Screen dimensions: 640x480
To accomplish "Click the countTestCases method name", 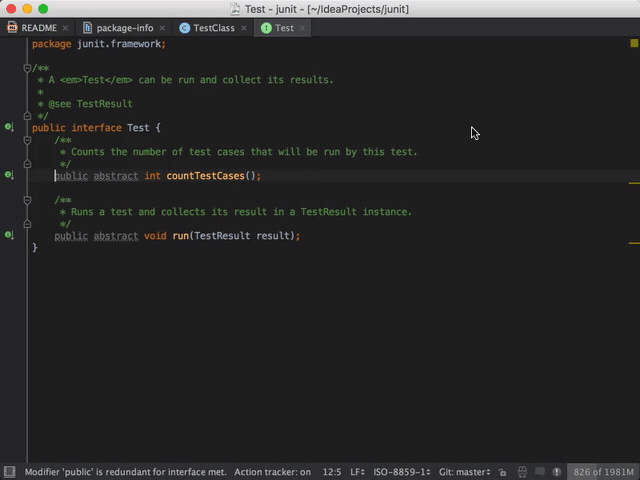I will coord(205,176).
